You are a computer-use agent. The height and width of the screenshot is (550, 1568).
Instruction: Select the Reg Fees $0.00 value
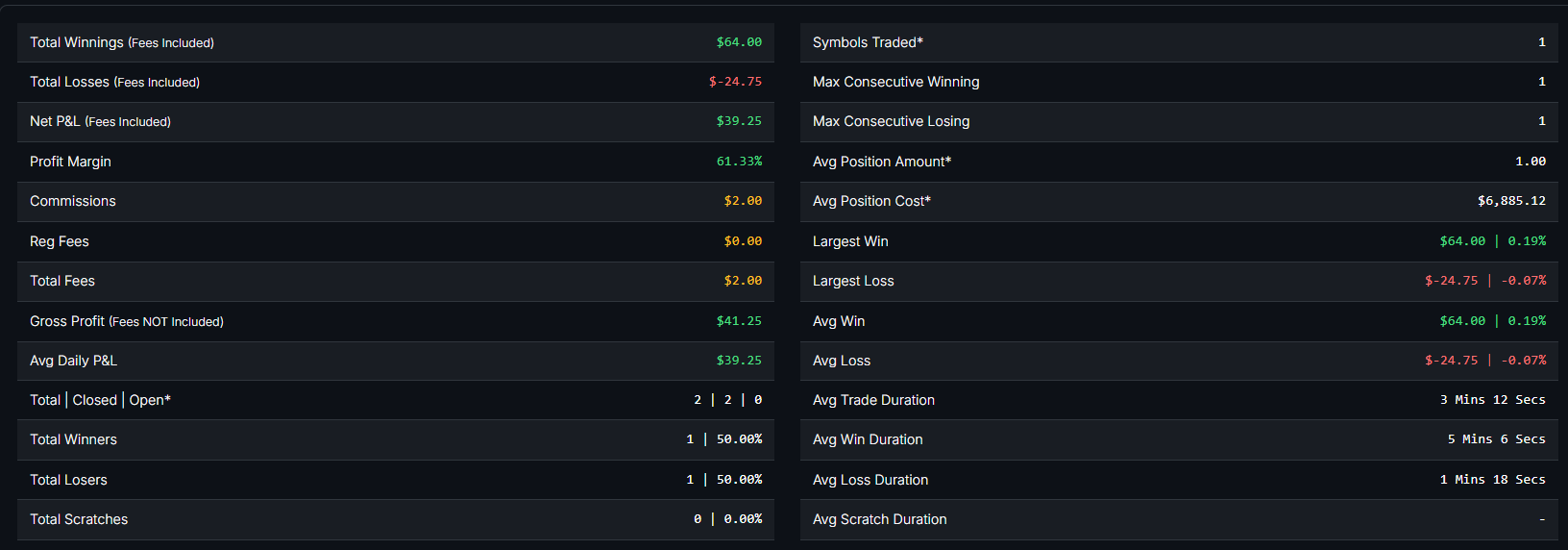(x=743, y=241)
